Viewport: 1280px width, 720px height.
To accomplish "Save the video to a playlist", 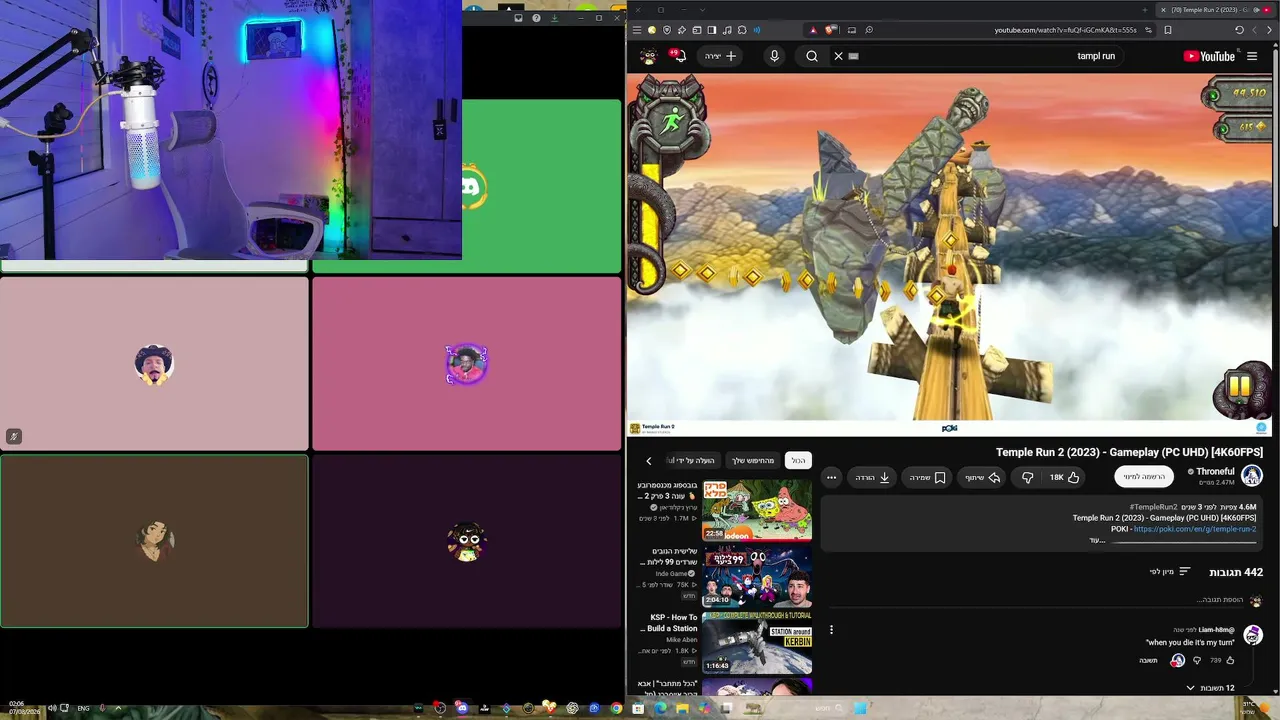I will [927, 478].
